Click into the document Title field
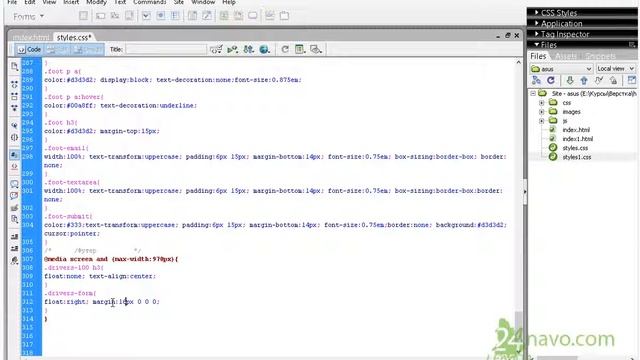Image resolution: width=640 pixels, height=360 pixels. [166, 49]
